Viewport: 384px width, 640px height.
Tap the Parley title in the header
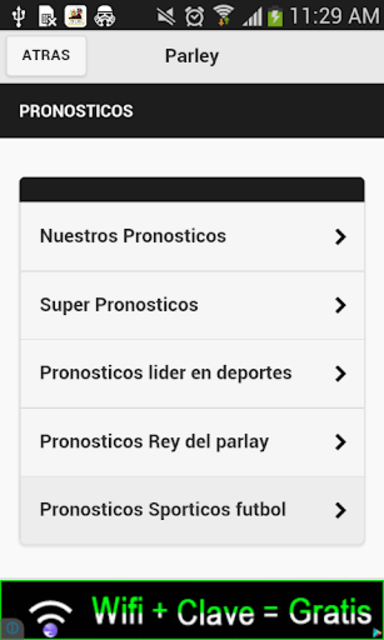pos(192,56)
